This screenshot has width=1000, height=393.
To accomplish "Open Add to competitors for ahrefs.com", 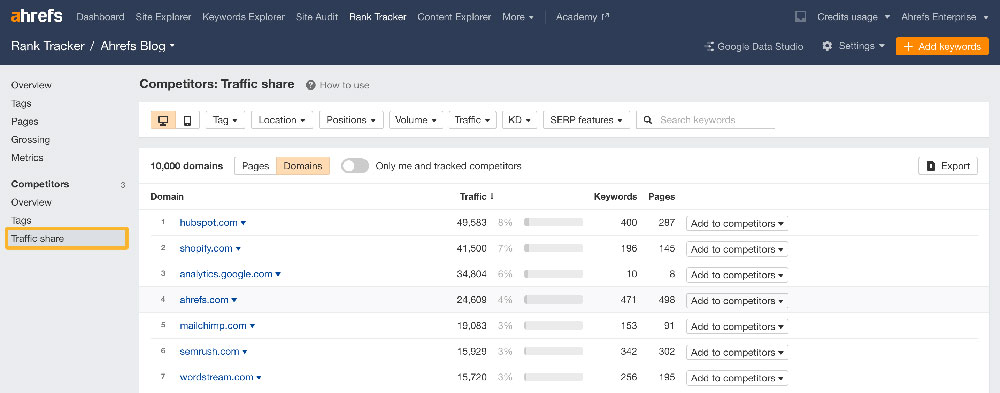I will pyautogui.click(x=737, y=300).
